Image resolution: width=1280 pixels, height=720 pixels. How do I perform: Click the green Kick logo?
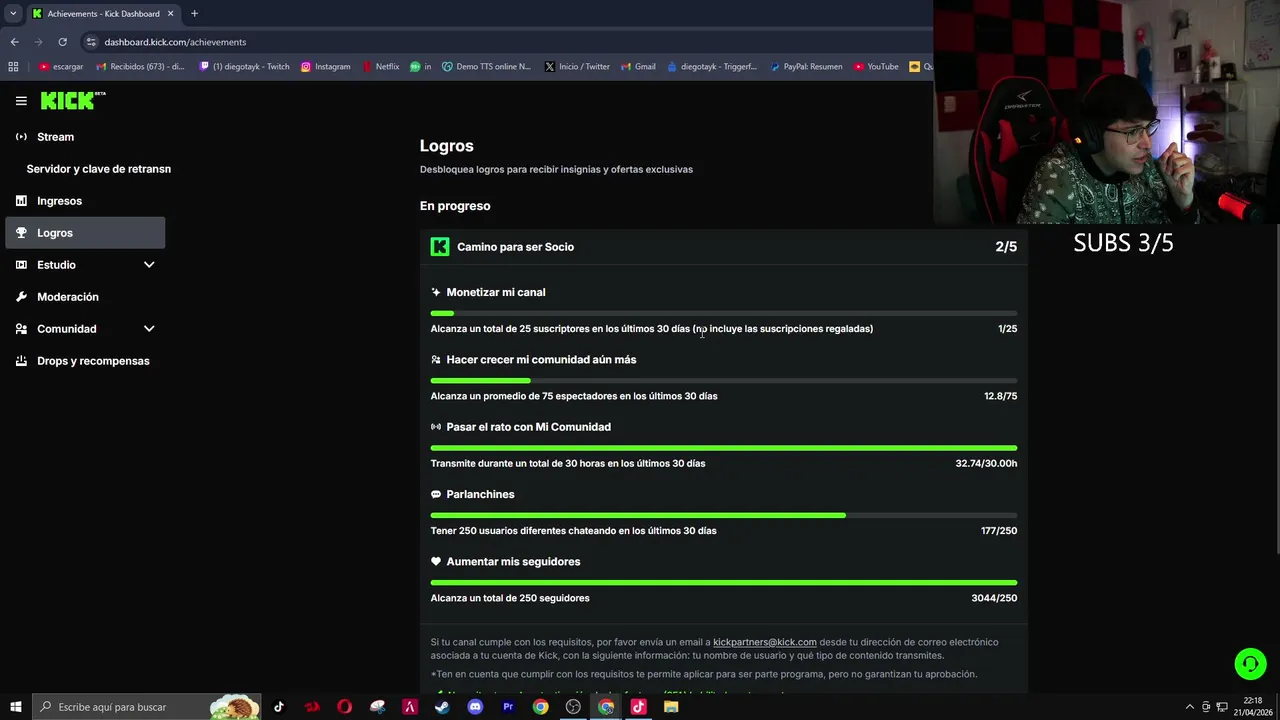(73, 100)
